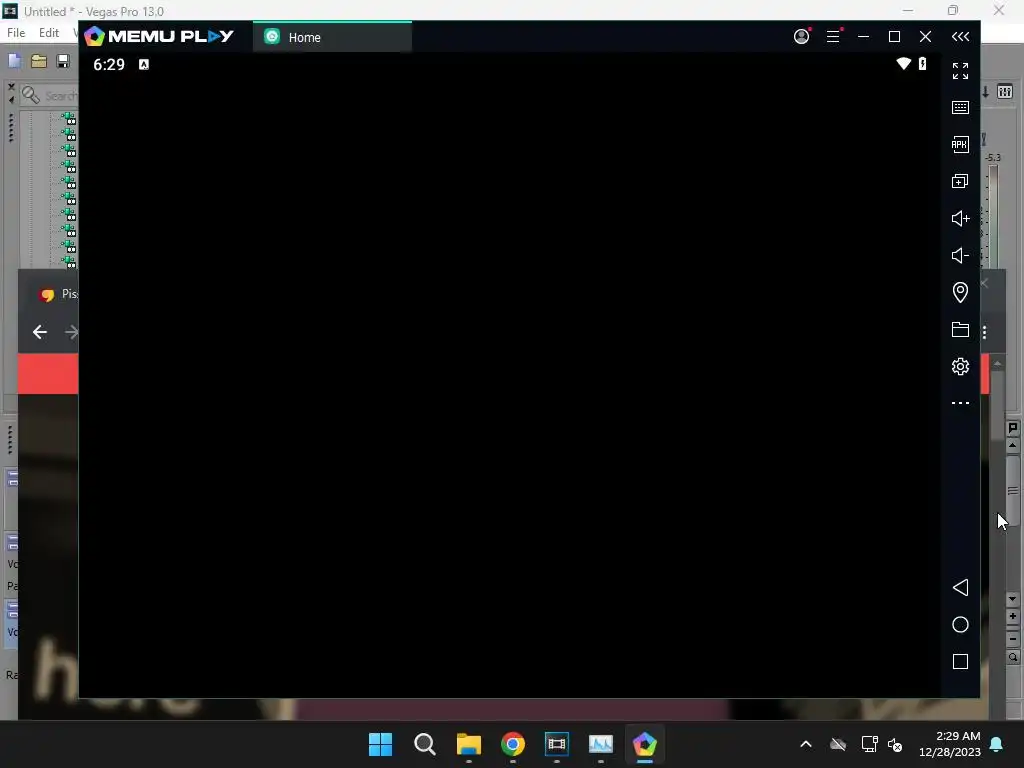Zoom out with minus button in Vegas timeline
The image size is (1024, 768).
[1012, 639]
